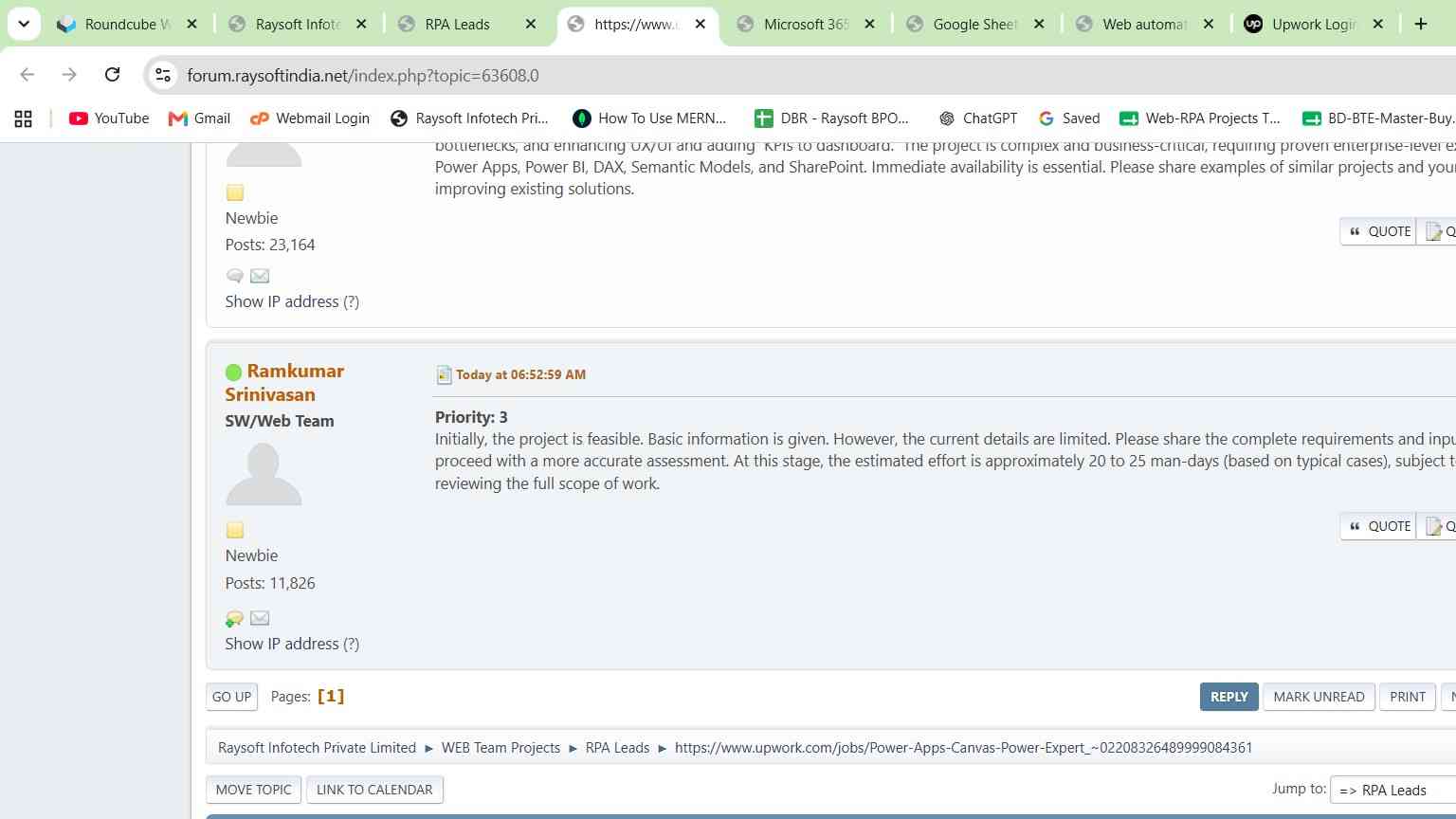Viewport: 1456px width, 819px height.
Task: Click the email envelope icon under Ramkumar's profile
Action: [x=260, y=618]
